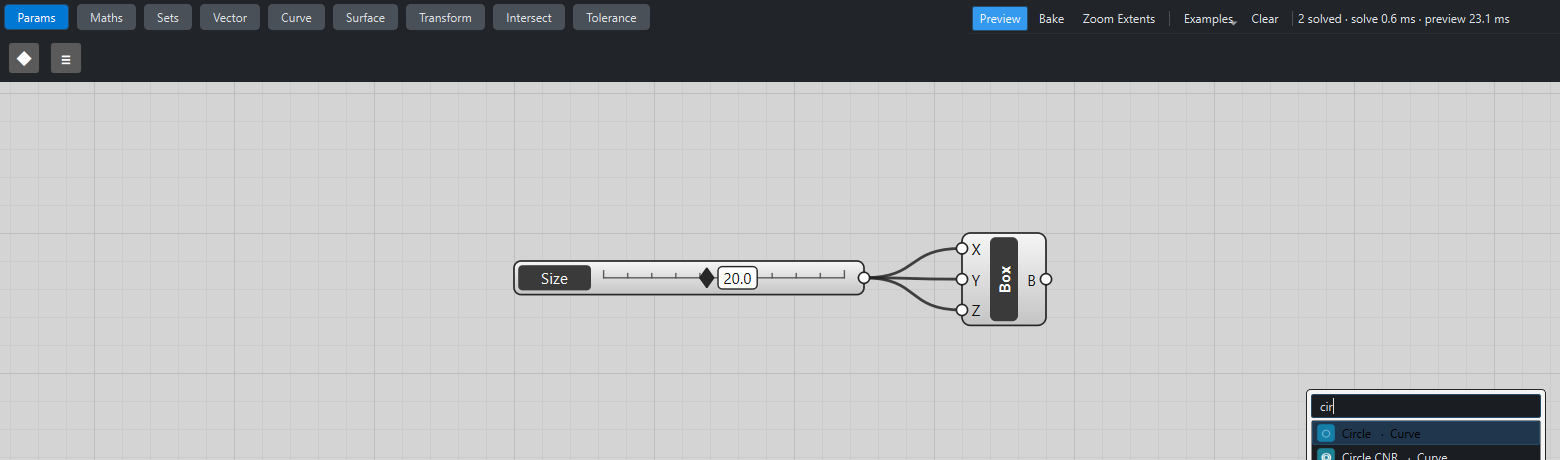Viewport: 1560px width, 460px height.
Task: Switch to the Maths tab
Action: tap(106, 17)
